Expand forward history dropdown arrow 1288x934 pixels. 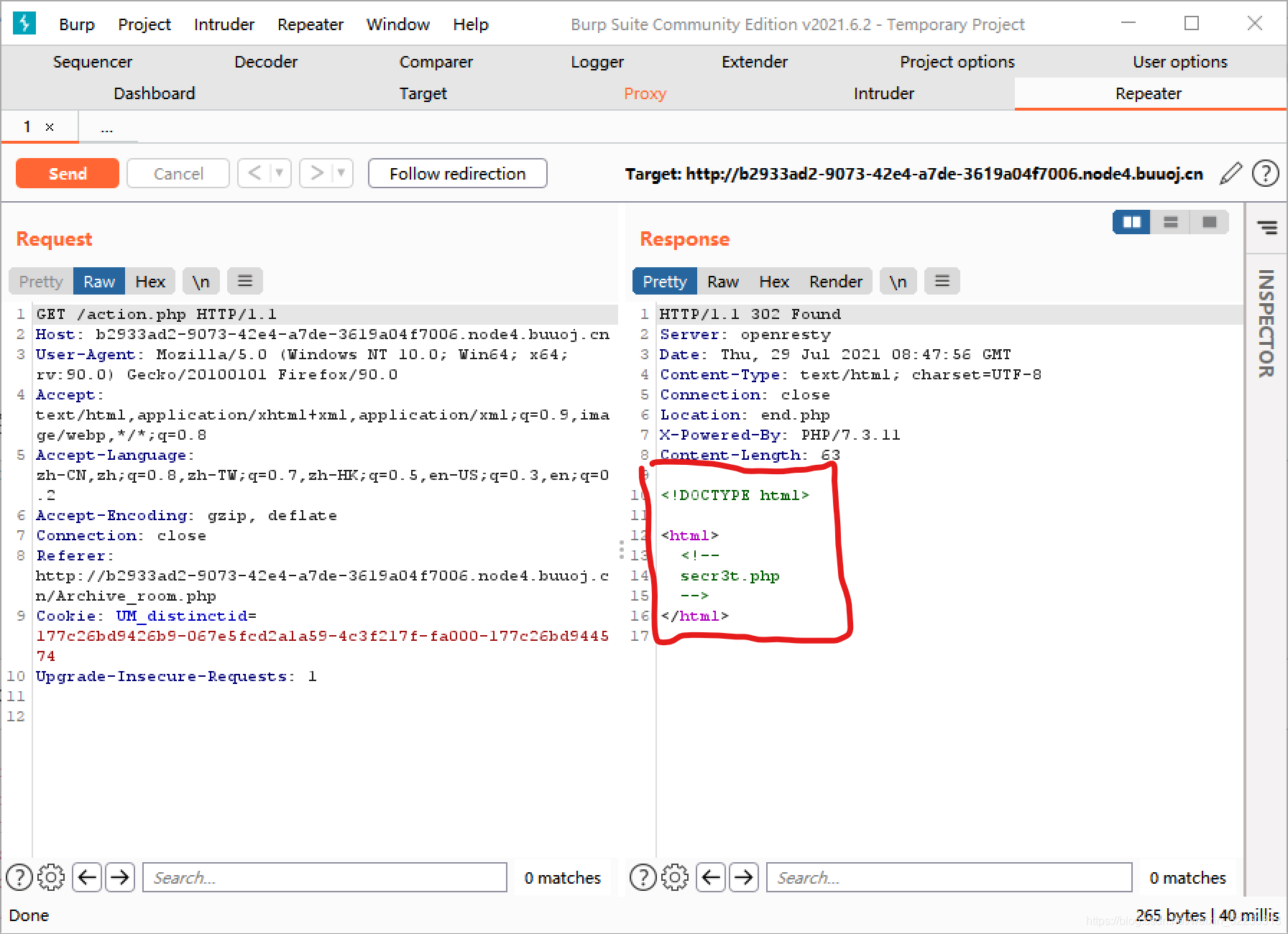click(x=341, y=173)
